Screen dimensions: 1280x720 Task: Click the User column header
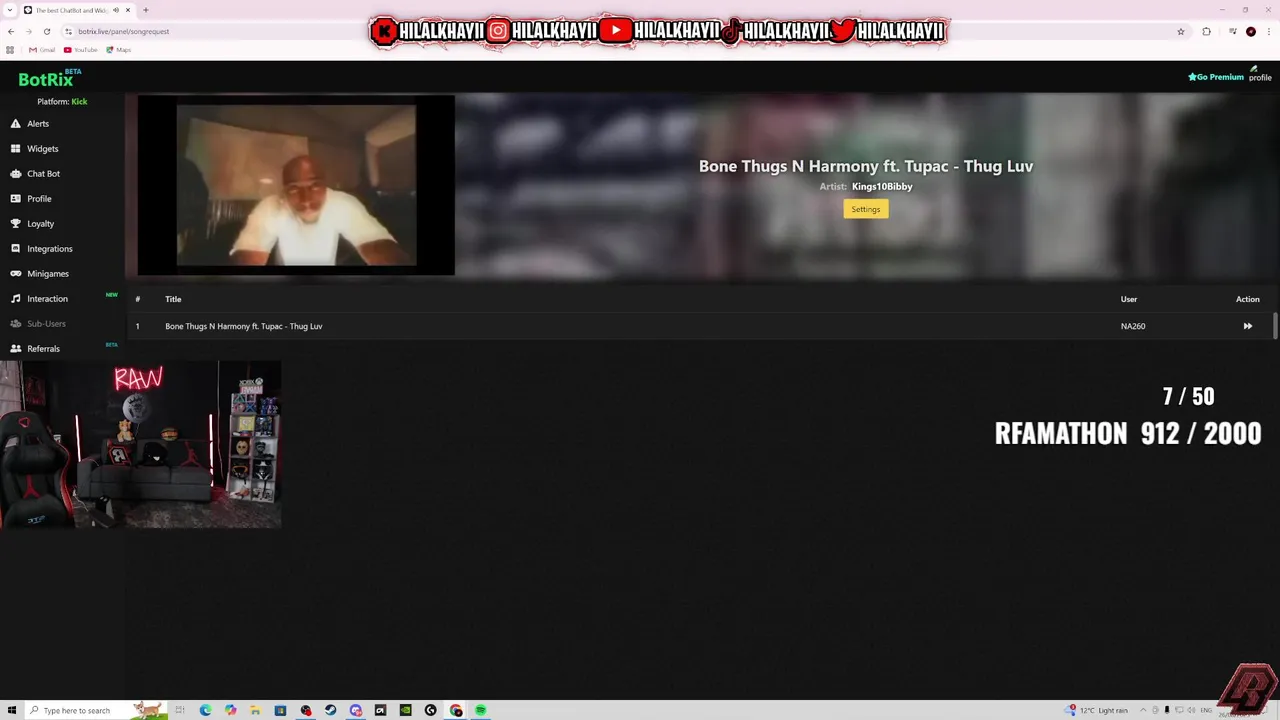click(1129, 299)
